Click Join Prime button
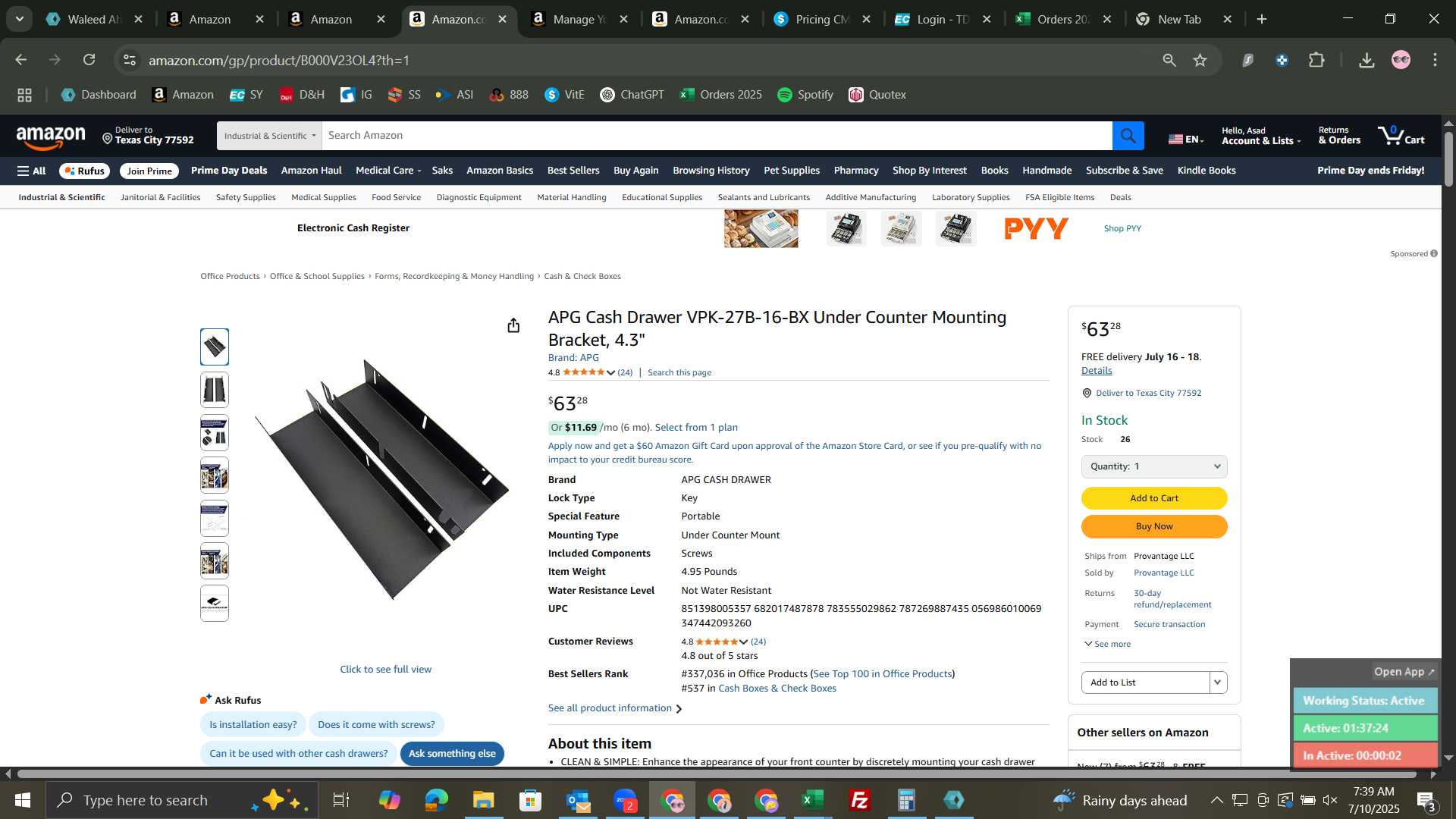Screen dimensions: 1456x819 click(149, 171)
